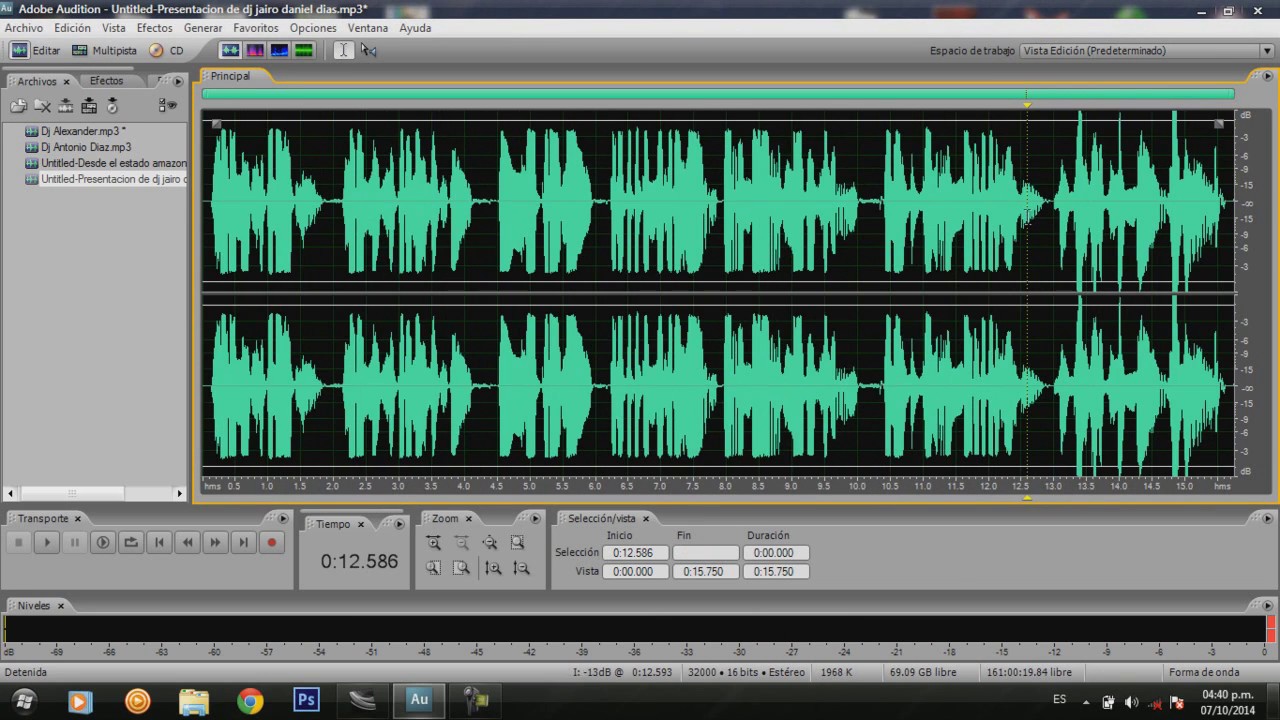The height and width of the screenshot is (720, 1280).
Task: Click zoom in vertically icon
Action: click(x=493, y=567)
